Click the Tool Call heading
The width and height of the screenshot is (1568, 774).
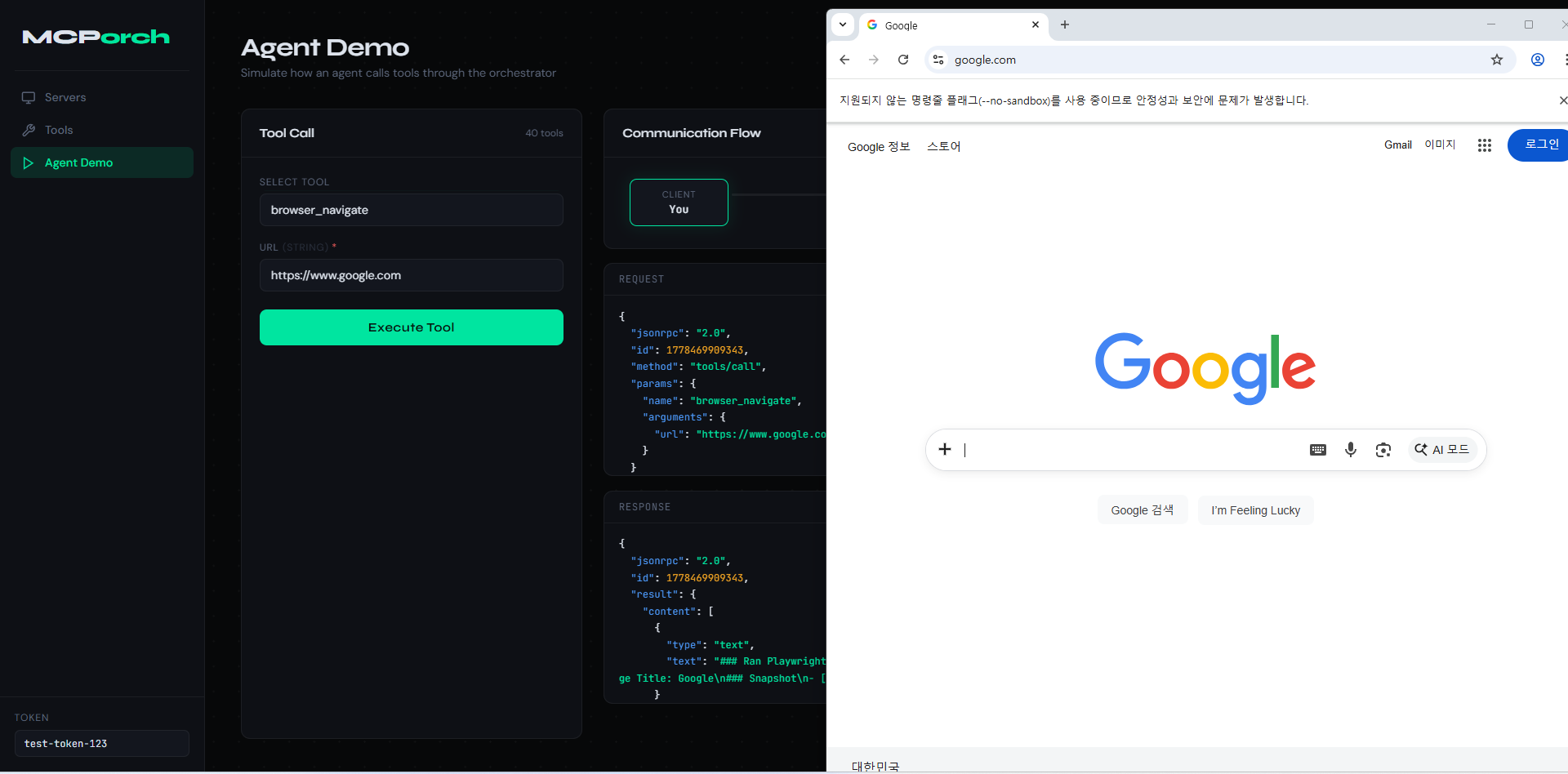coord(287,133)
